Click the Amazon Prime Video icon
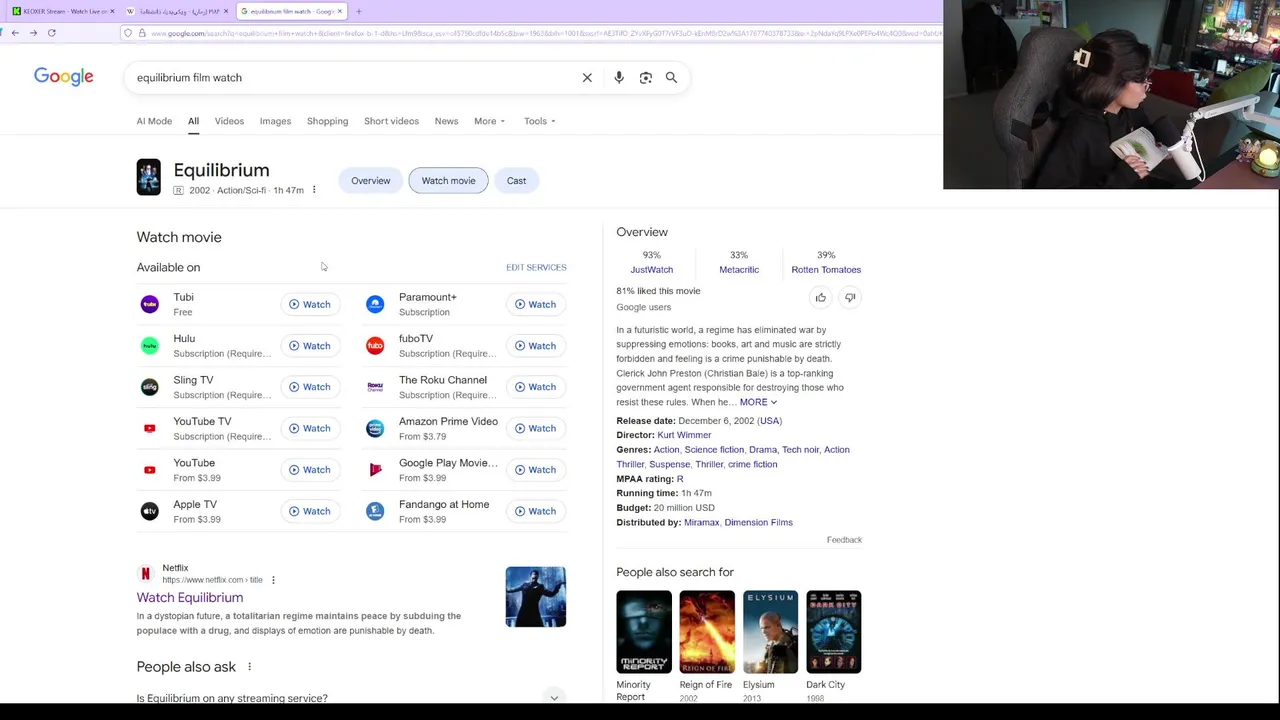The height and width of the screenshot is (720, 1280). click(x=375, y=428)
